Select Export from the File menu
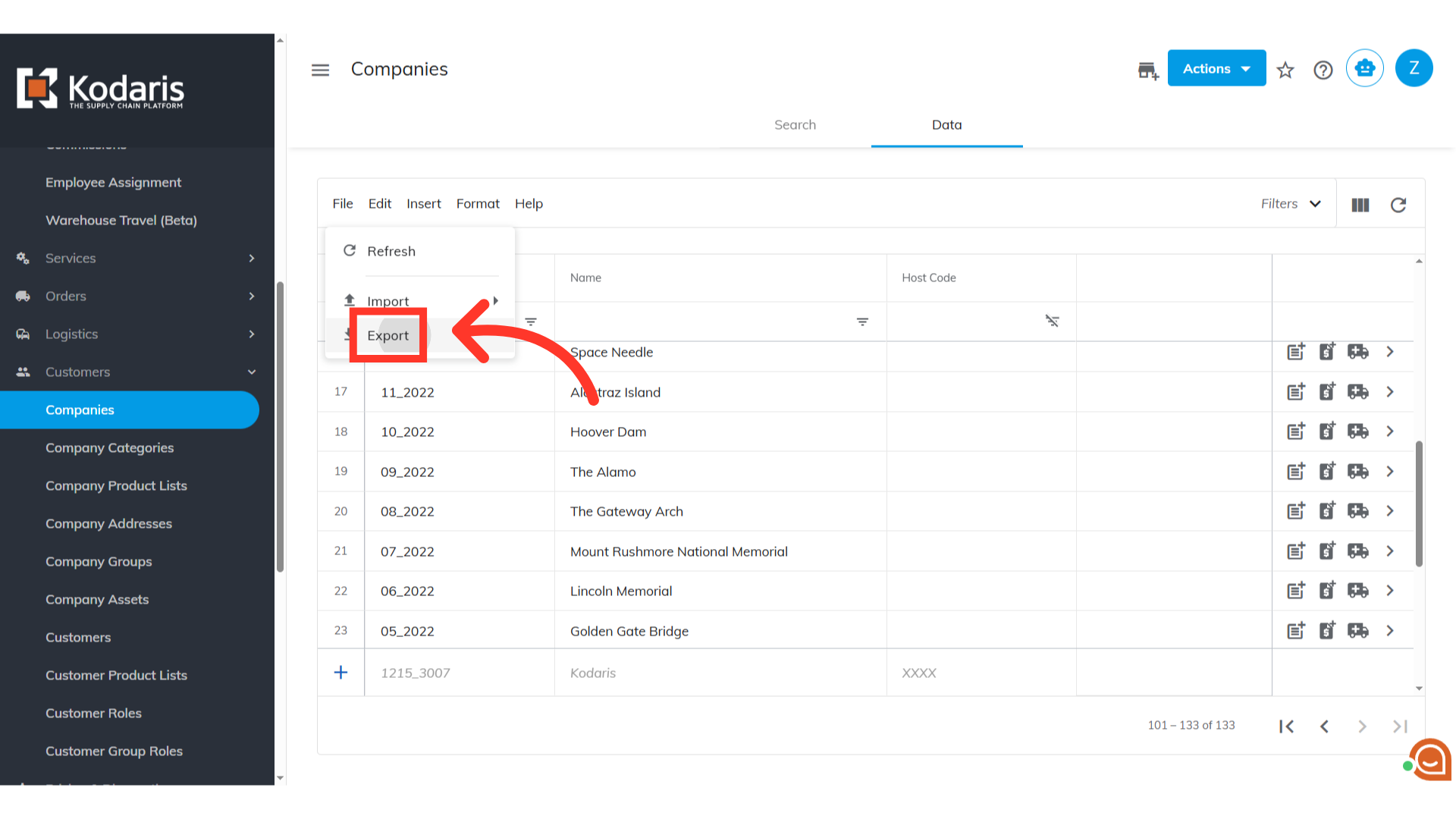 (x=388, y=335)
